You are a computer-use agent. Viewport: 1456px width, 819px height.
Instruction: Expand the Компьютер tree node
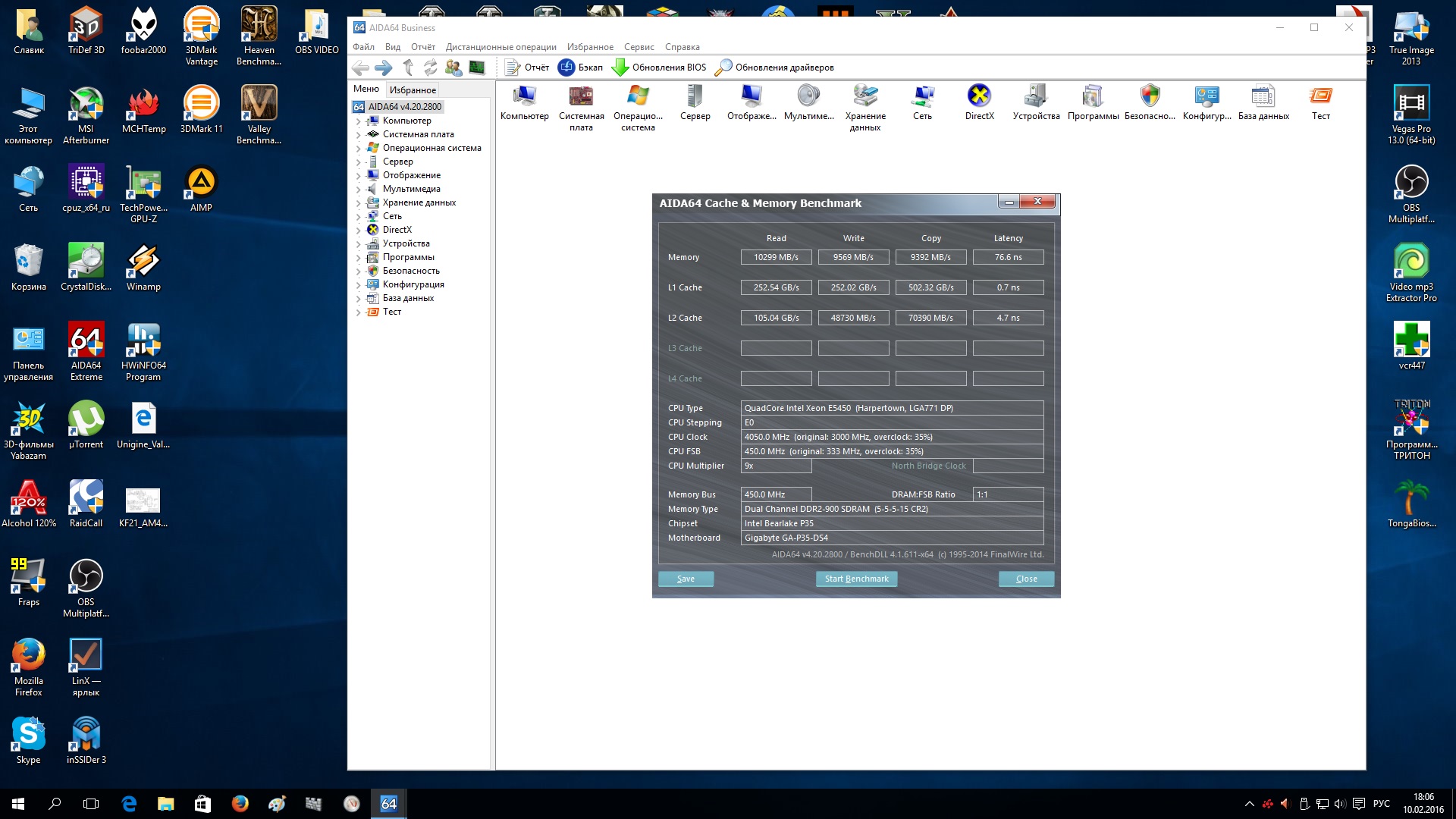[359, 121]
